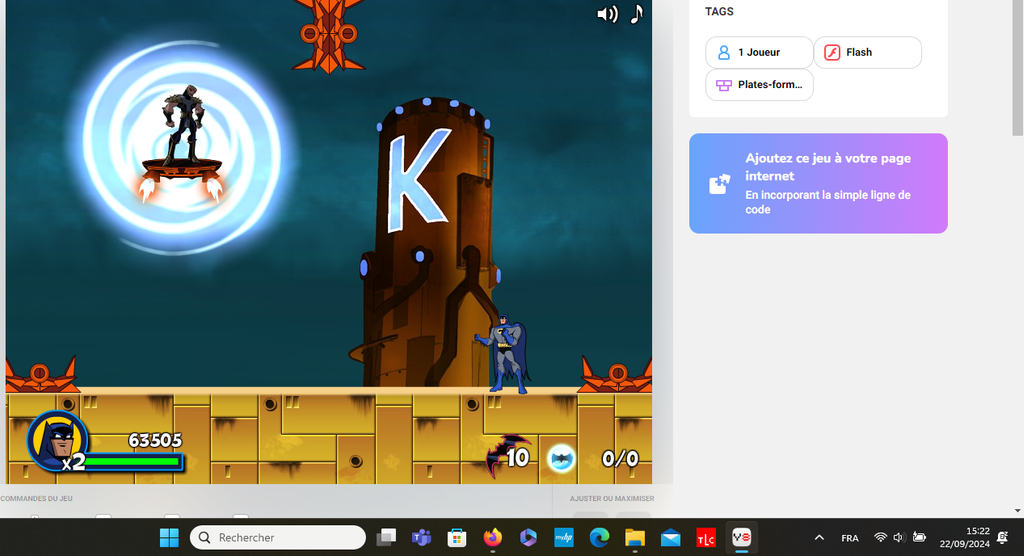1024x556 pixels.
Task: Click the Batman character in the game
Action: [507, 354]
